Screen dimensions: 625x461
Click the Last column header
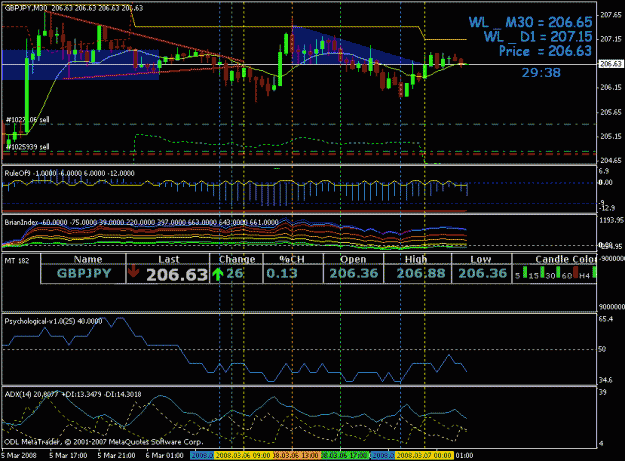click(169, 259)
